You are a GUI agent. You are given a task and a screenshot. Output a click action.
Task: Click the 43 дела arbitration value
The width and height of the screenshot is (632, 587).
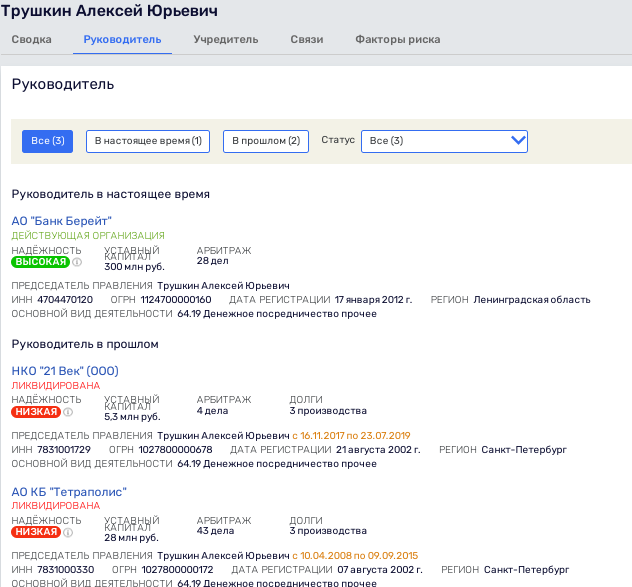(x=215, y=531)
